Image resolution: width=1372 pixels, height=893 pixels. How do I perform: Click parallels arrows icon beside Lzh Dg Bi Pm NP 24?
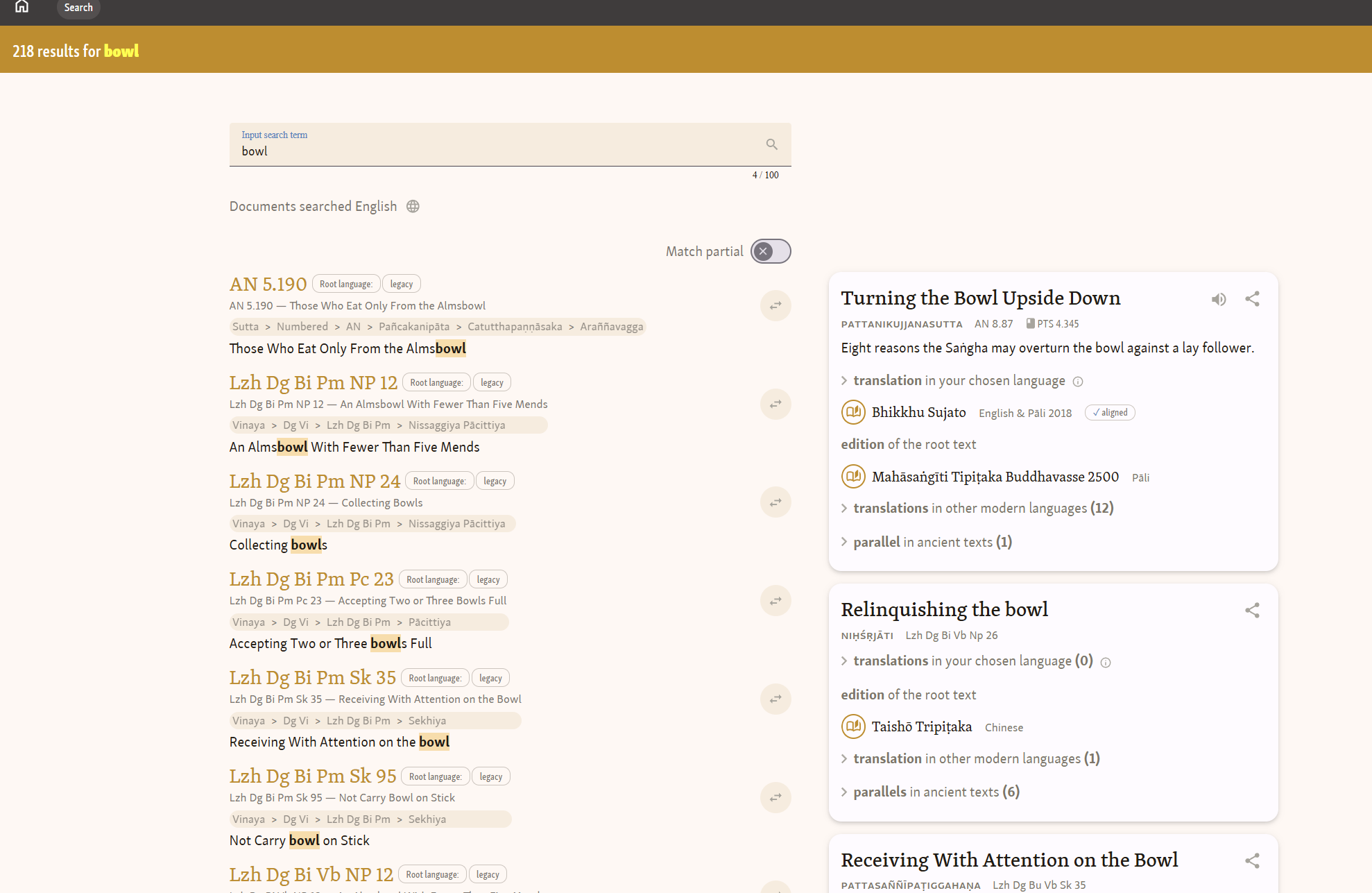point(775,502)
